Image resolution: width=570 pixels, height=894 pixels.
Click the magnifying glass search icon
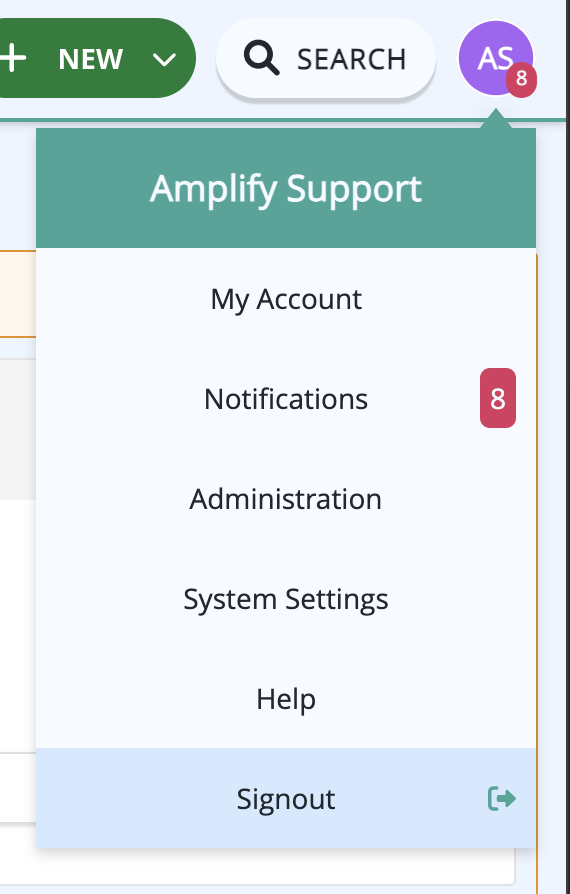point(262,58)
